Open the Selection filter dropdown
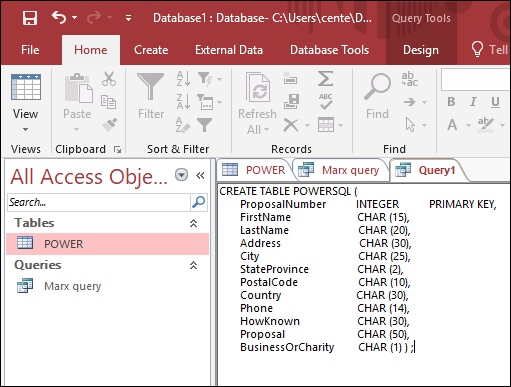The image size is (511, 387). pyautogui.click(x=209, y=79)
